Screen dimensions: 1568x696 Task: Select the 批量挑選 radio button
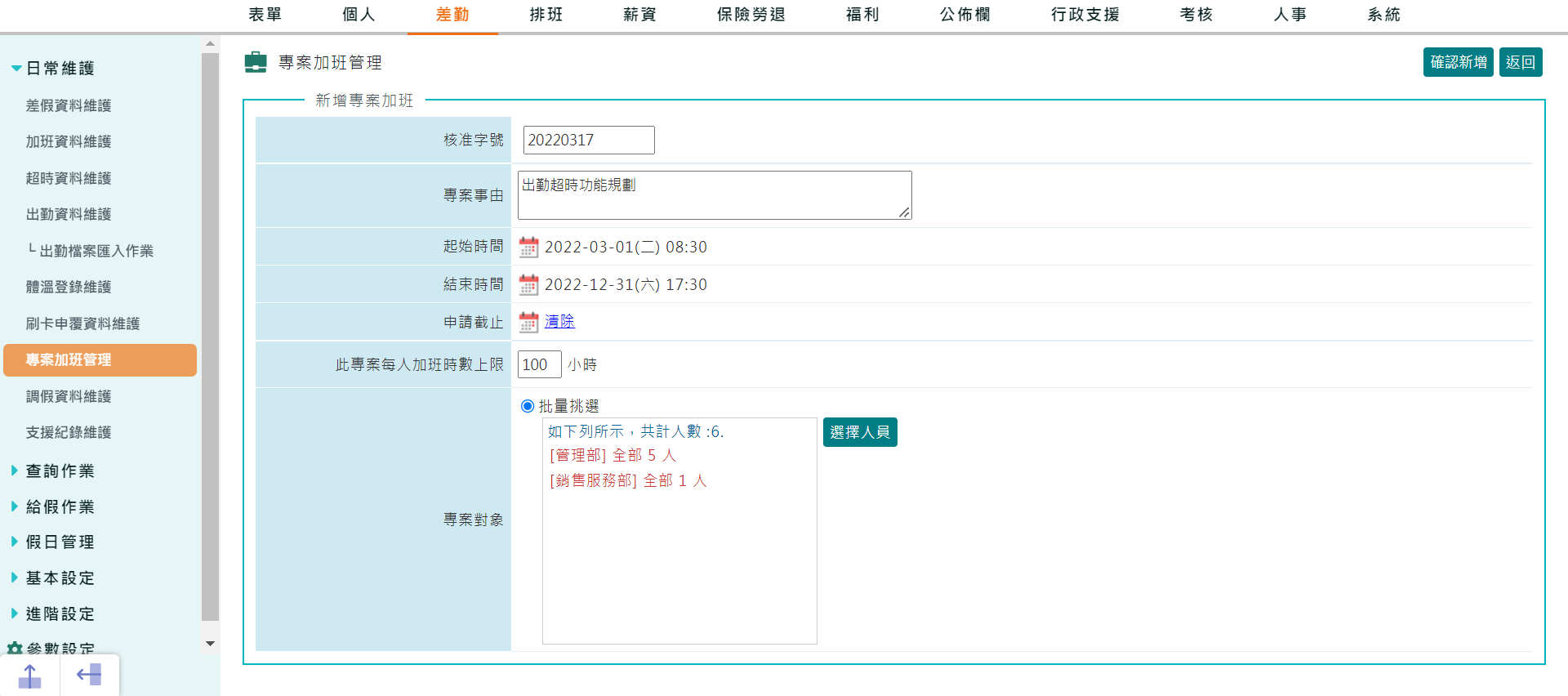528,406
